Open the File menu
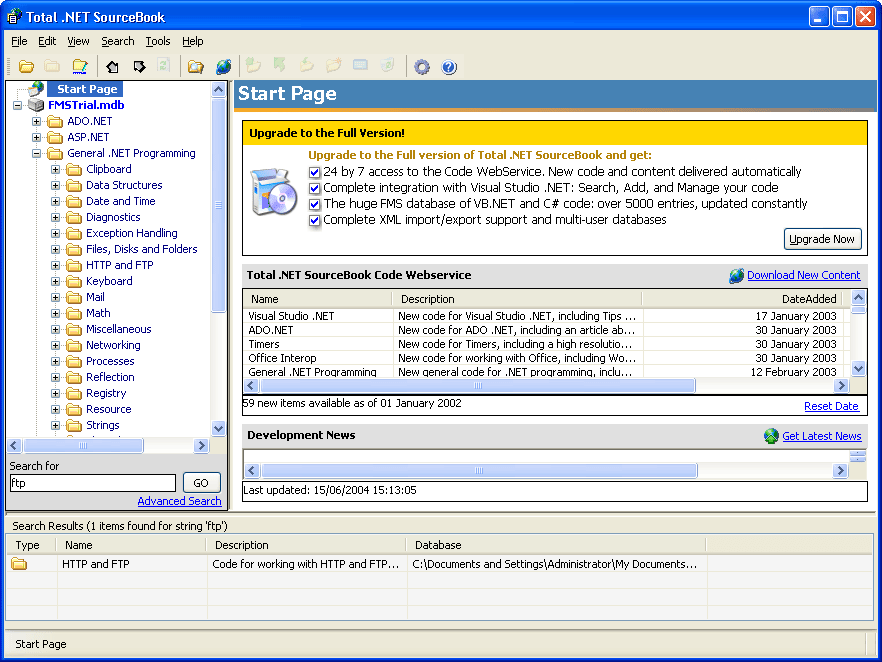The width and height of the screenshot is (882, 662). click(x=19, y=41)
